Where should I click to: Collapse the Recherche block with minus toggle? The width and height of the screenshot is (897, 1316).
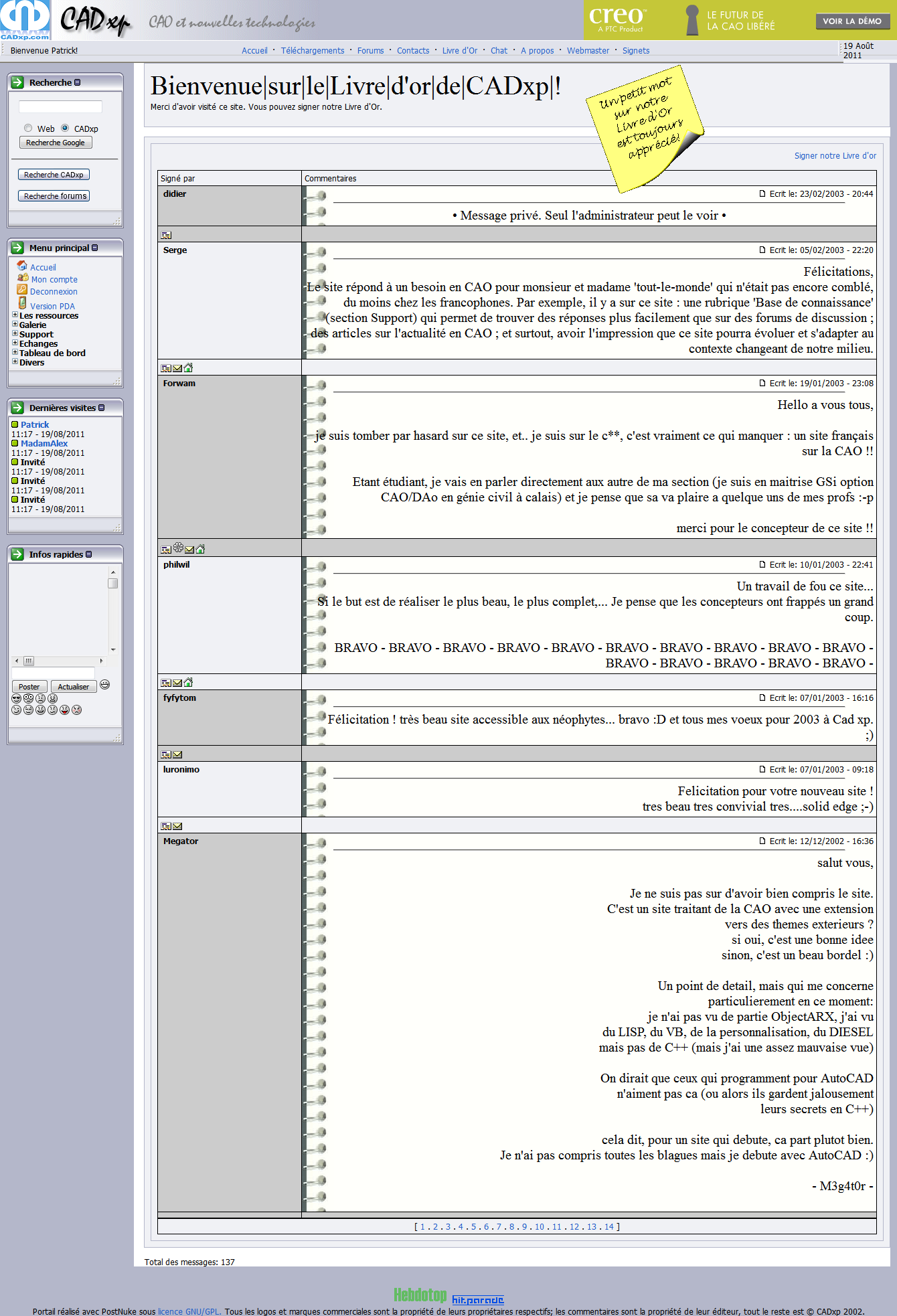pos(78,82)
